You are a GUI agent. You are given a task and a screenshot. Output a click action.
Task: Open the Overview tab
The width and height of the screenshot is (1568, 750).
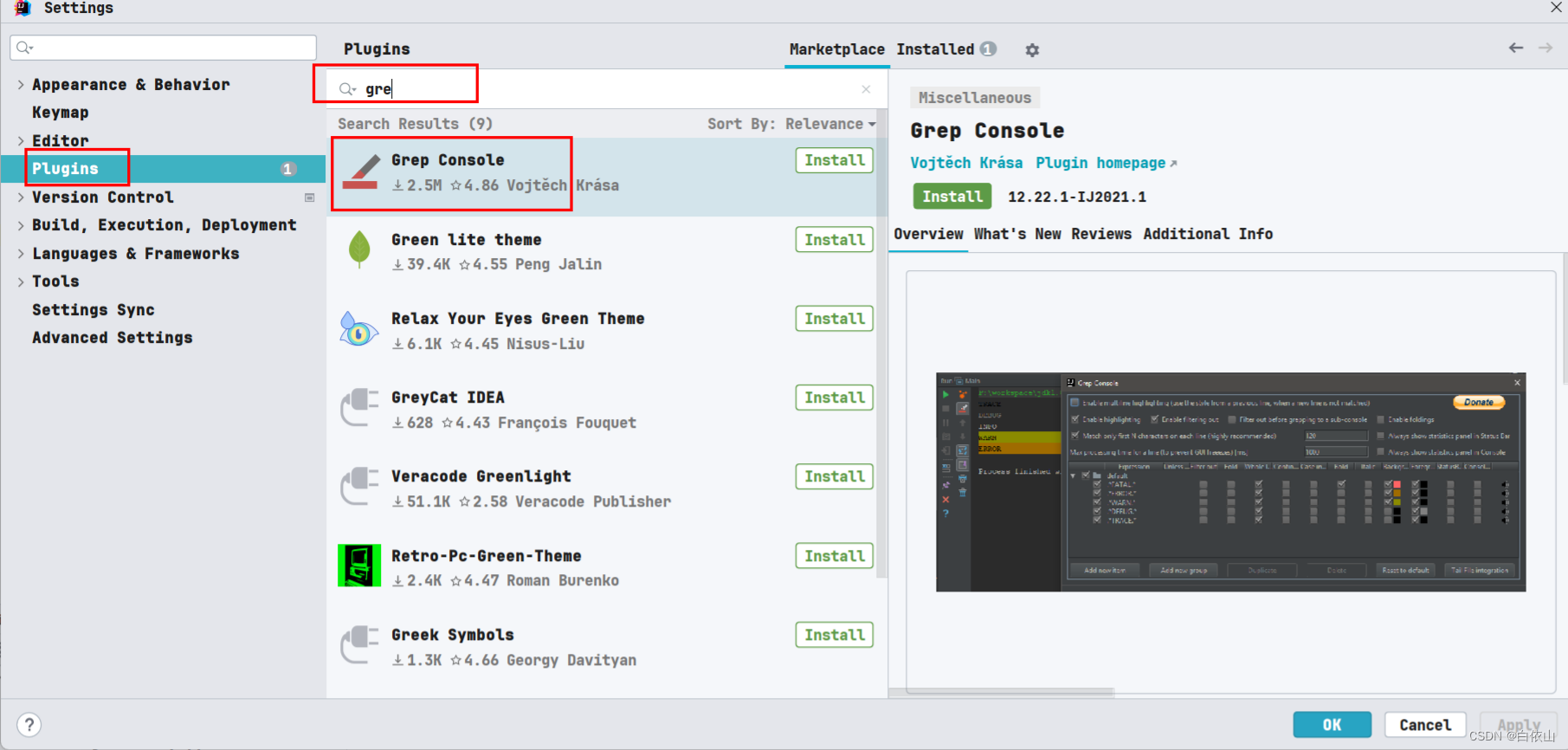(928, 234)
